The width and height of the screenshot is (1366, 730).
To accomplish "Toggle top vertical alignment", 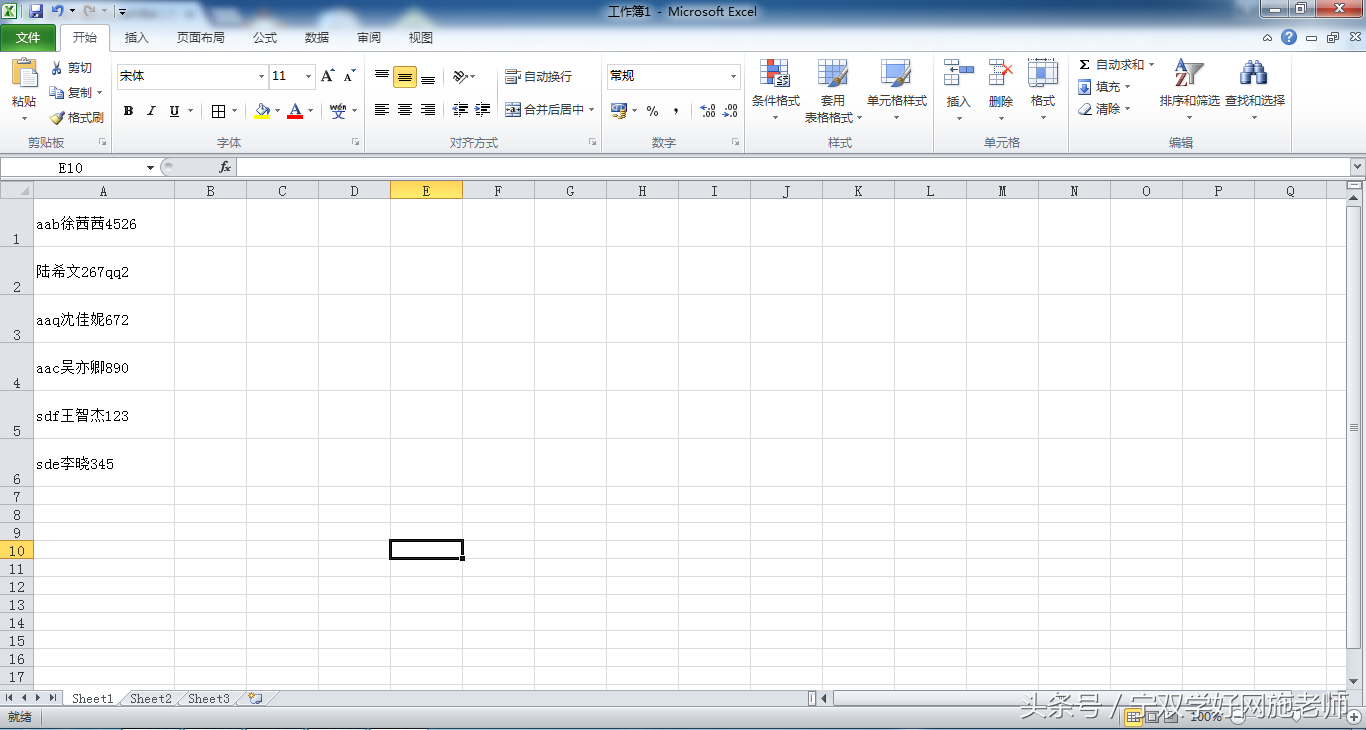I will click(382, 76).
